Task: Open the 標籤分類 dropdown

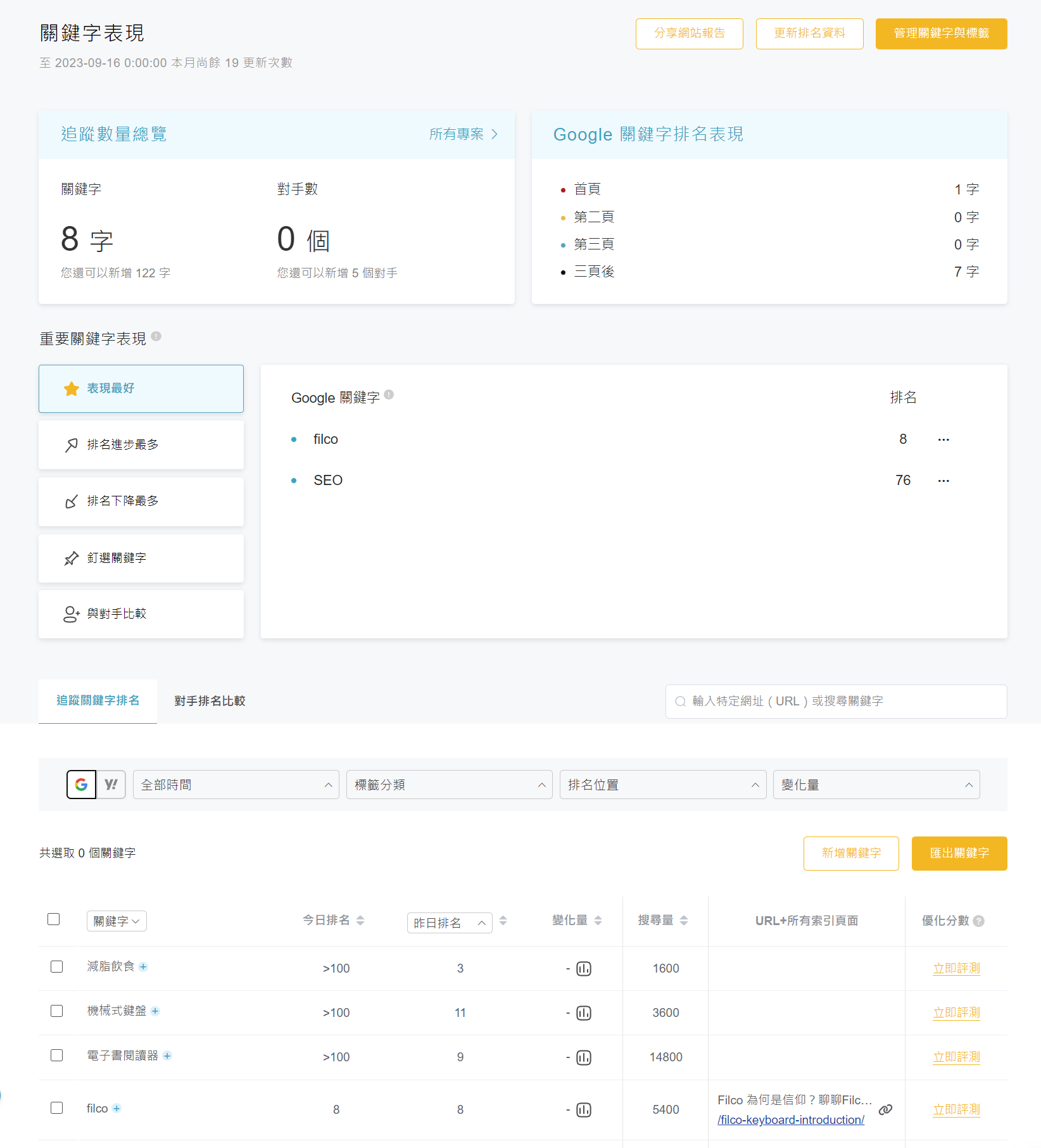Action: [449, 785]
